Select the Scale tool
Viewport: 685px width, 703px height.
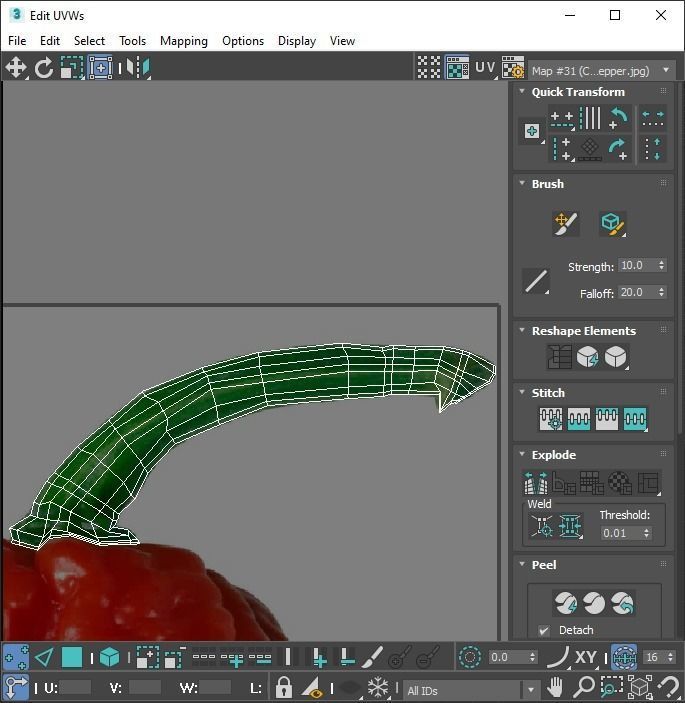[72, 68]
